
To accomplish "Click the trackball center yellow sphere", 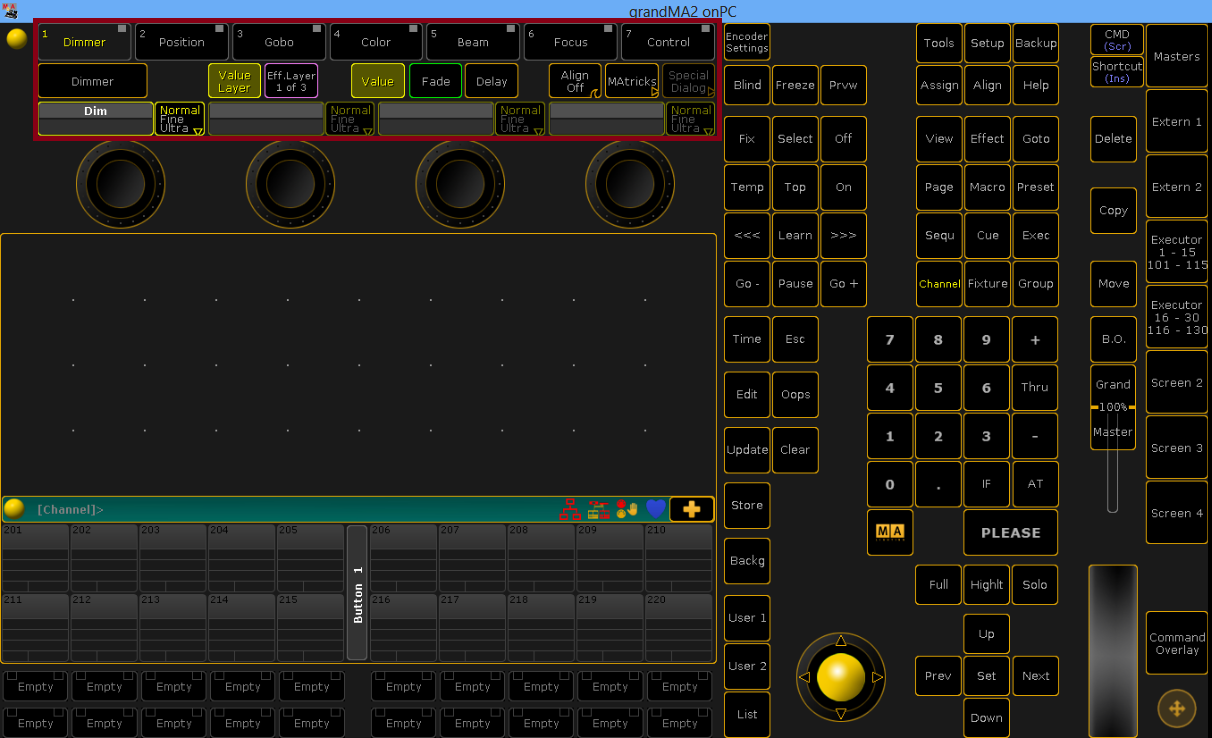I will click(x=841, y=677).
